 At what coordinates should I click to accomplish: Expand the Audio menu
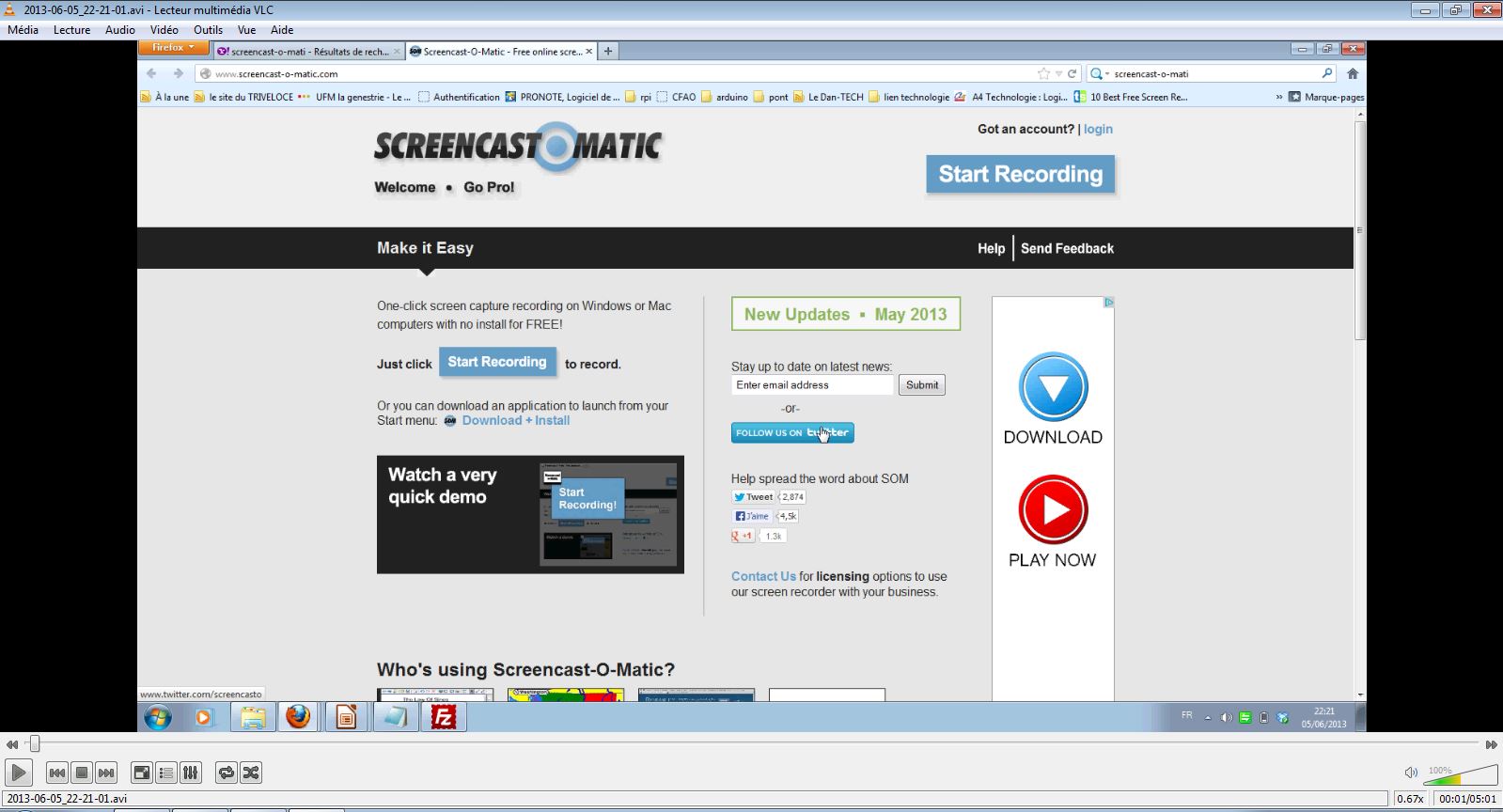pos(119,29)
